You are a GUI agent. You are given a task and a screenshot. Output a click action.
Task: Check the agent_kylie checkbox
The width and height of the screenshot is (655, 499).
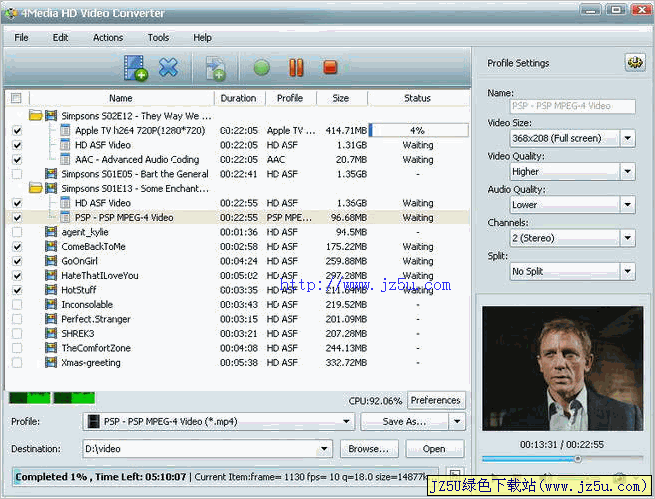pos(17,232)
